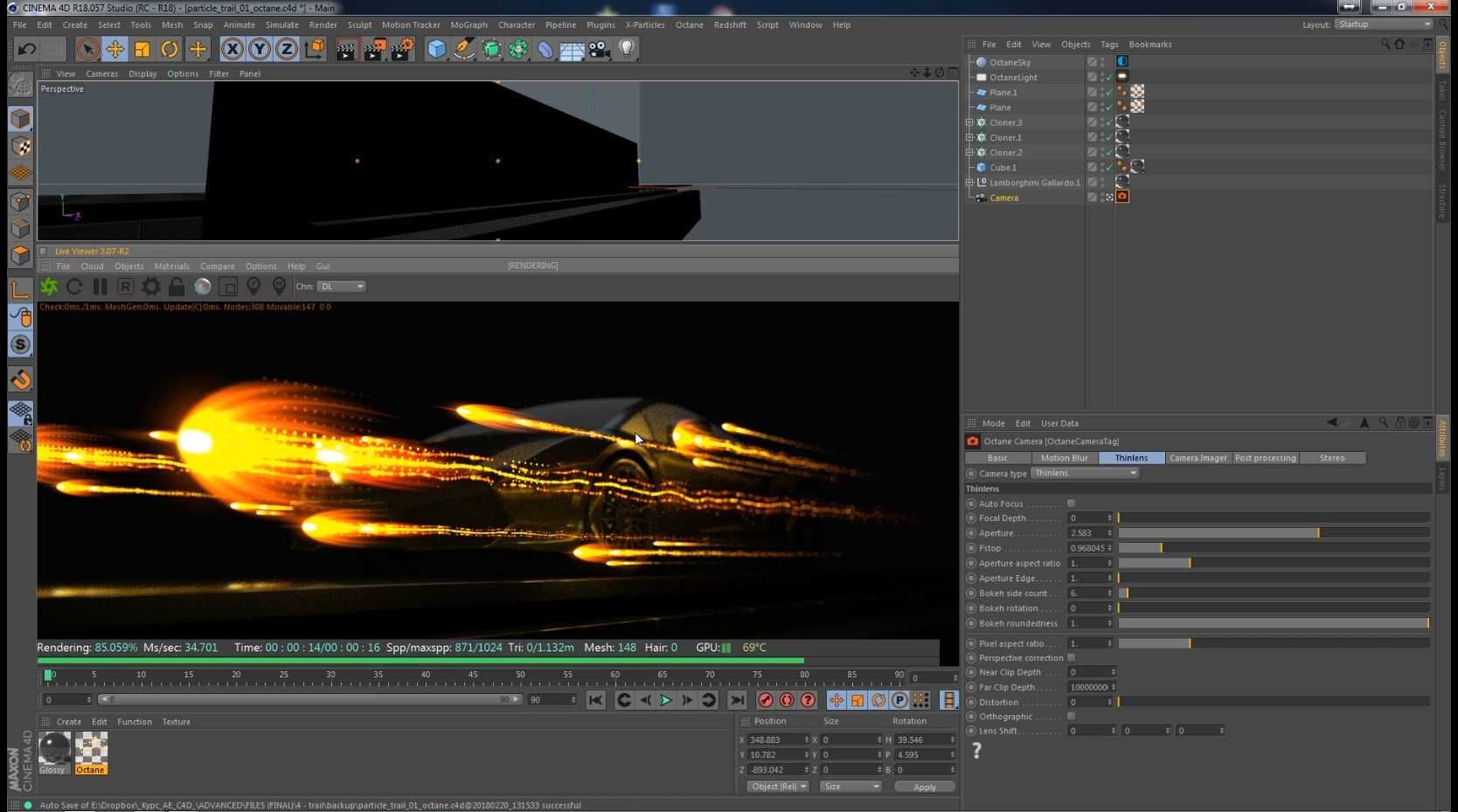The image size is (1458, 812).
Task: Toggle the Live Viewer lock icon
Action: 177,287
